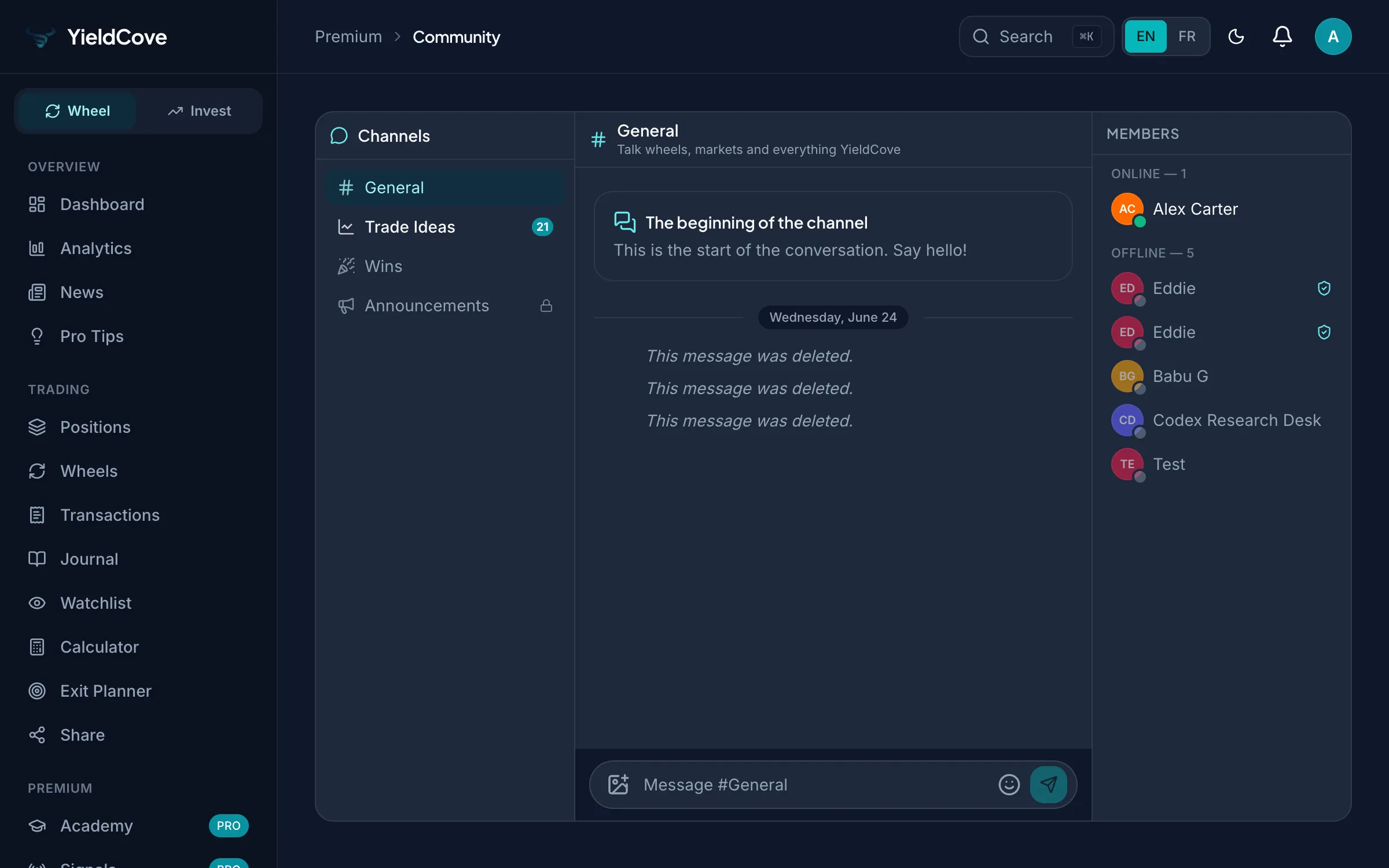
Task: Open the Test member profile
Action: coord(1221,464)
